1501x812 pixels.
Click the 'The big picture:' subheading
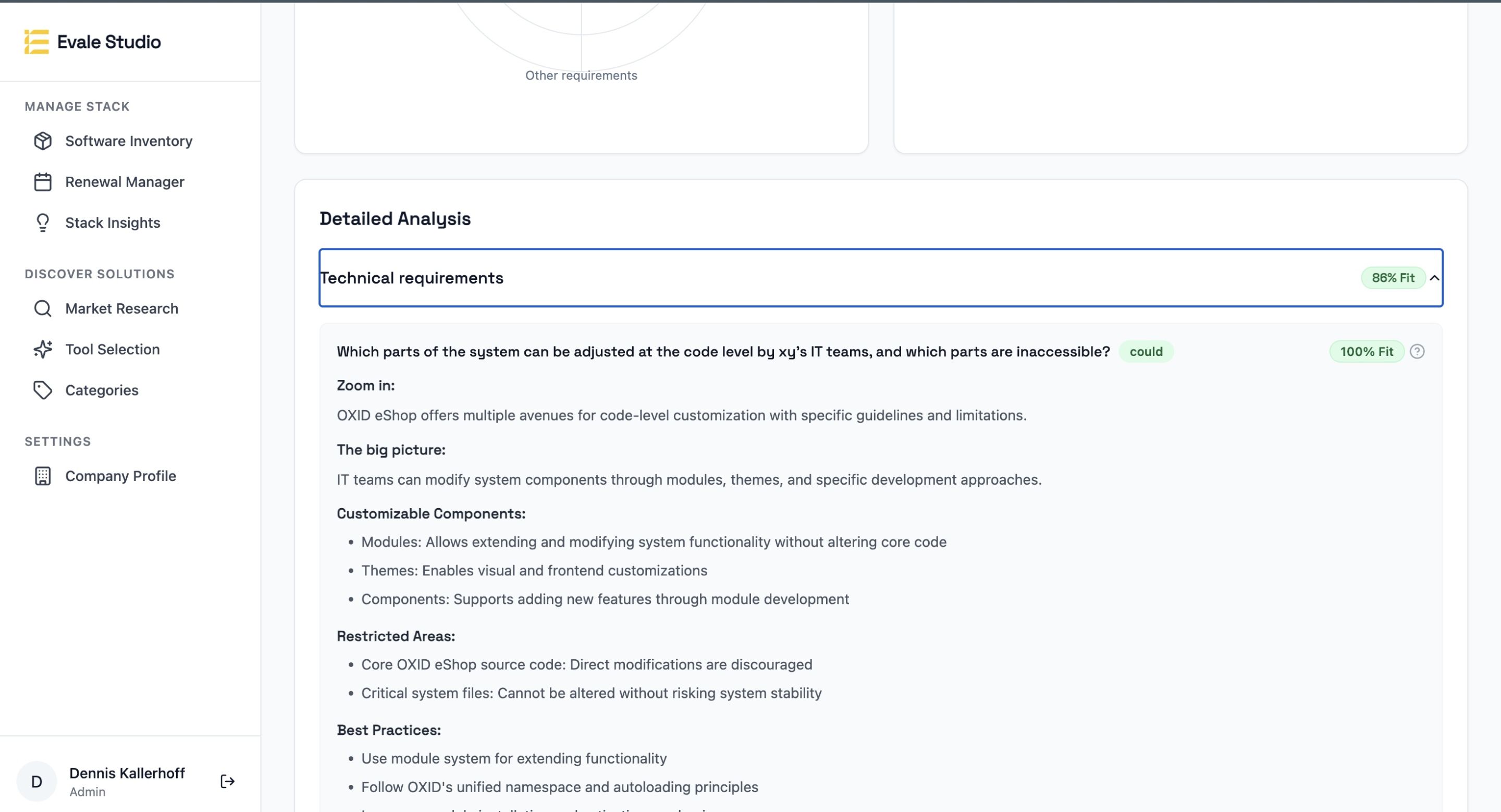coord(391,450)
